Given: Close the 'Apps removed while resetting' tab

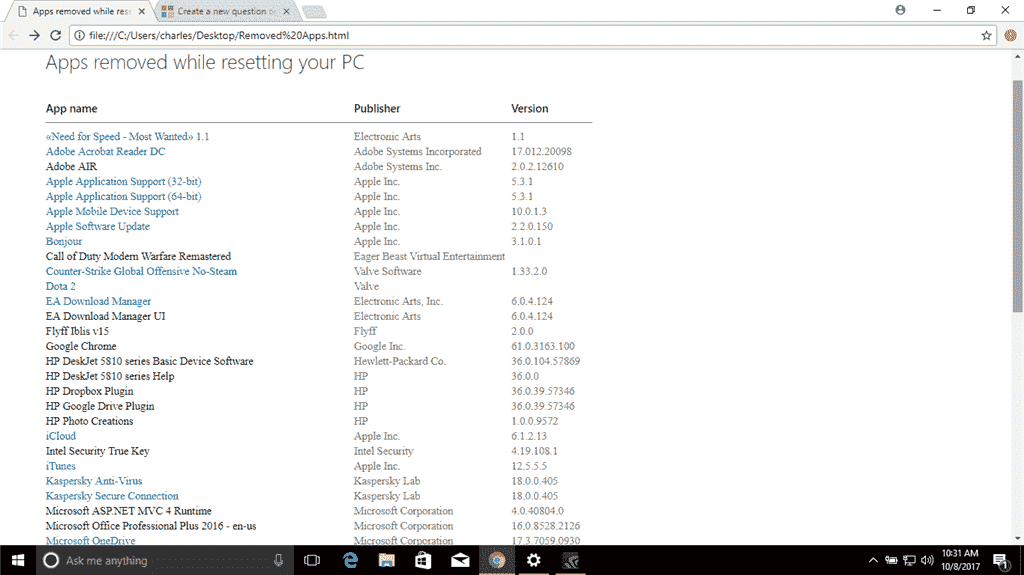Looking at the screenshot, I should point(141,11).
